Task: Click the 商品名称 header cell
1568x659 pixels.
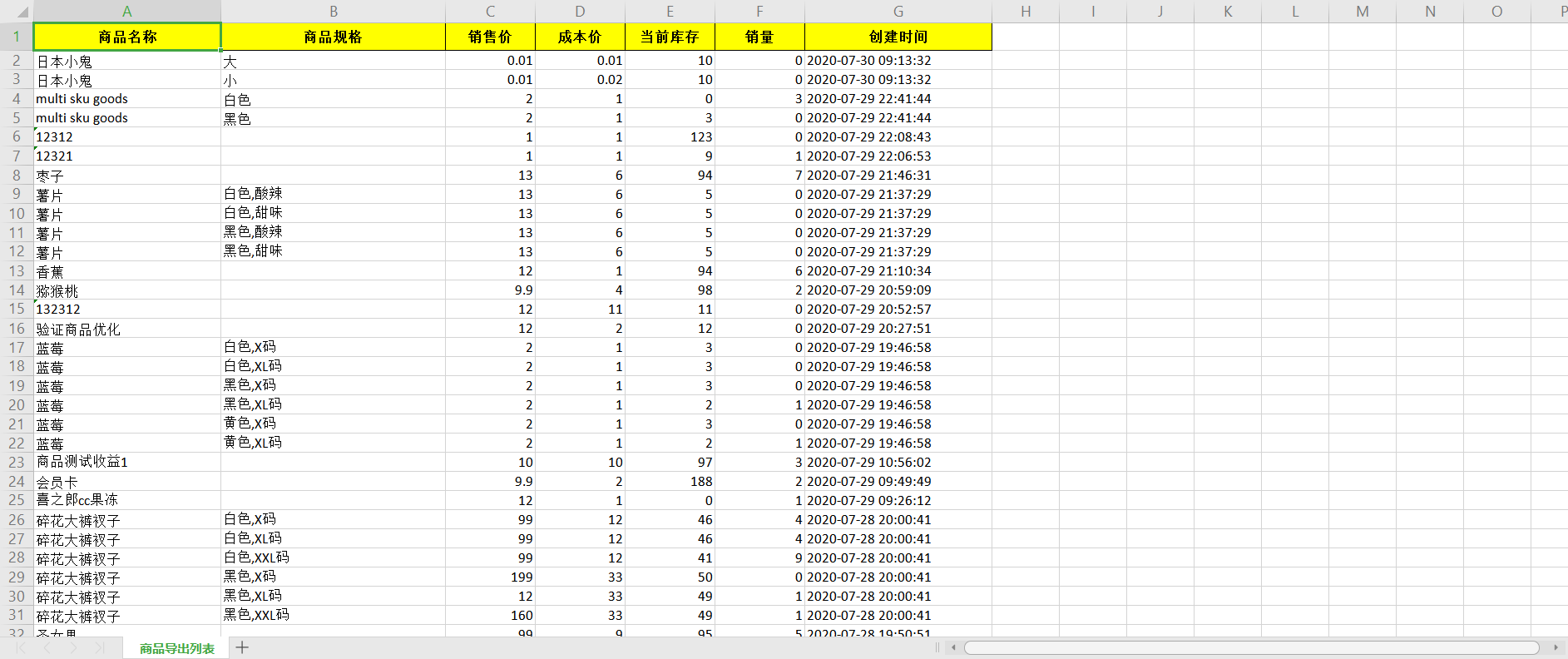Action: [x=127, y=37]
